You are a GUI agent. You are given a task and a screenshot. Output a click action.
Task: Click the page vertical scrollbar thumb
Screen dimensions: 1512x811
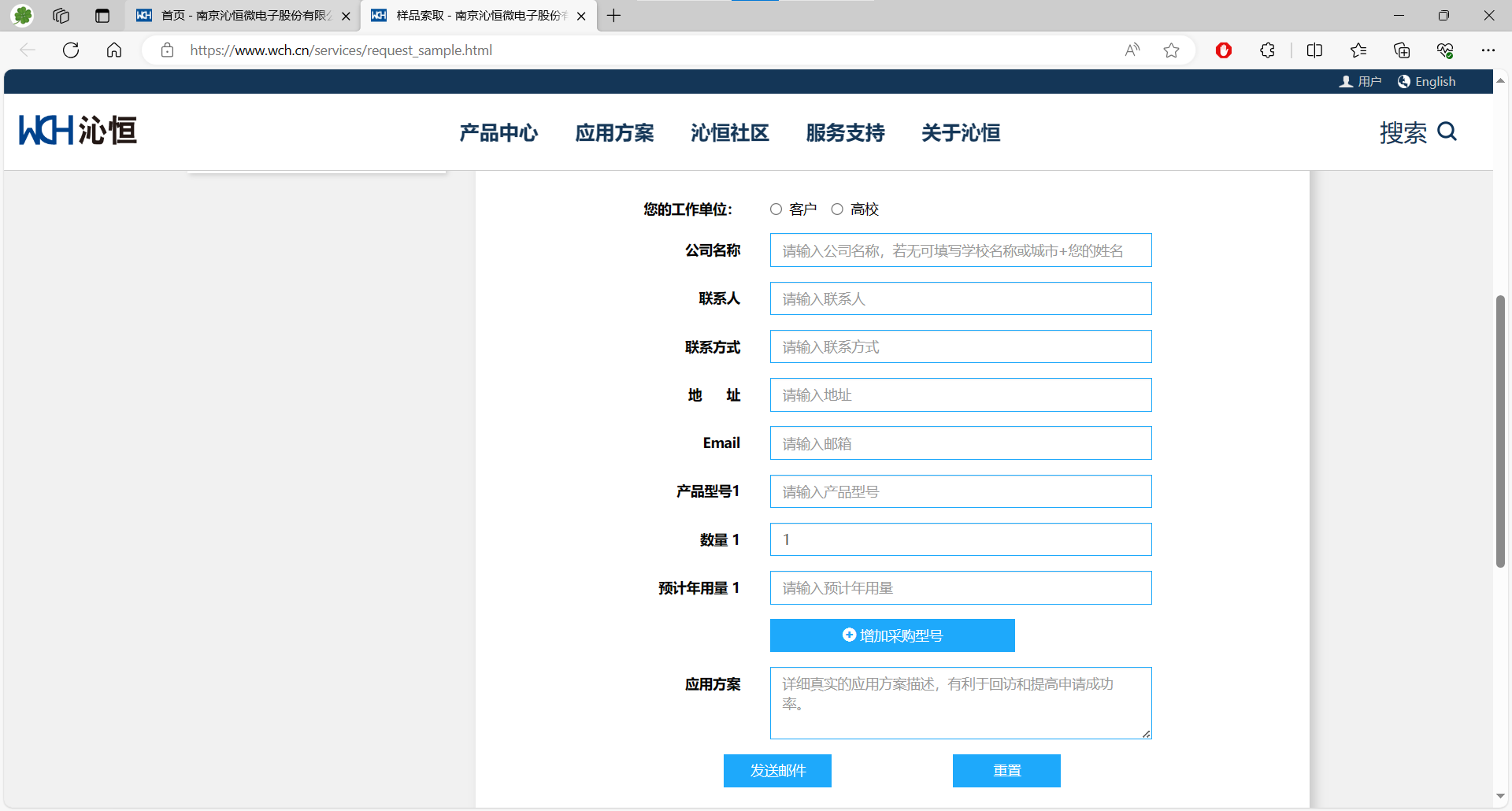pyautogui.click(x=1500, y=431)
